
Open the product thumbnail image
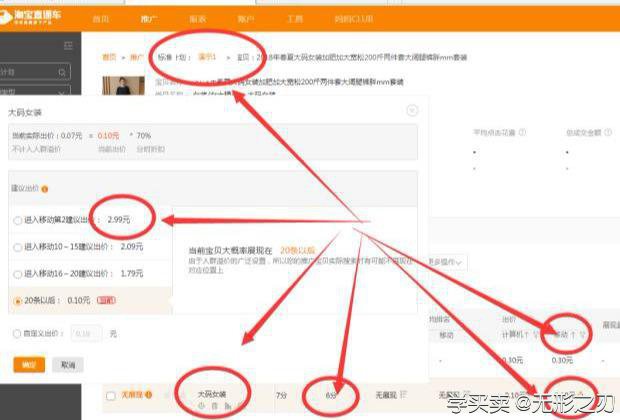[123, 86]
